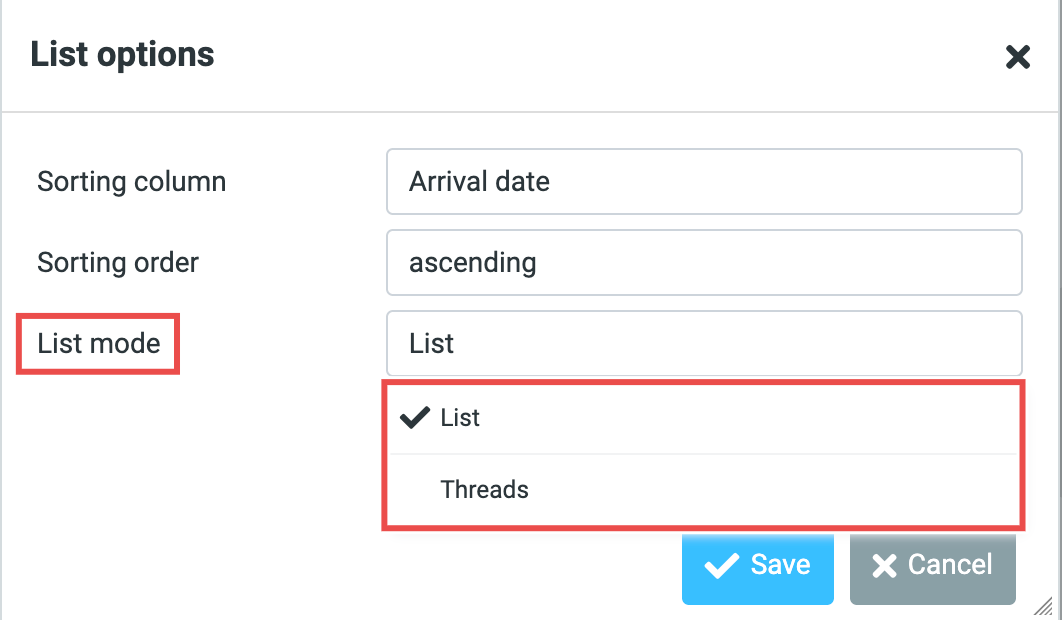The width and height of the screenshot is (1062, 620).
Task: Click the 'List' value in List mode field
Action: [432, 344]
